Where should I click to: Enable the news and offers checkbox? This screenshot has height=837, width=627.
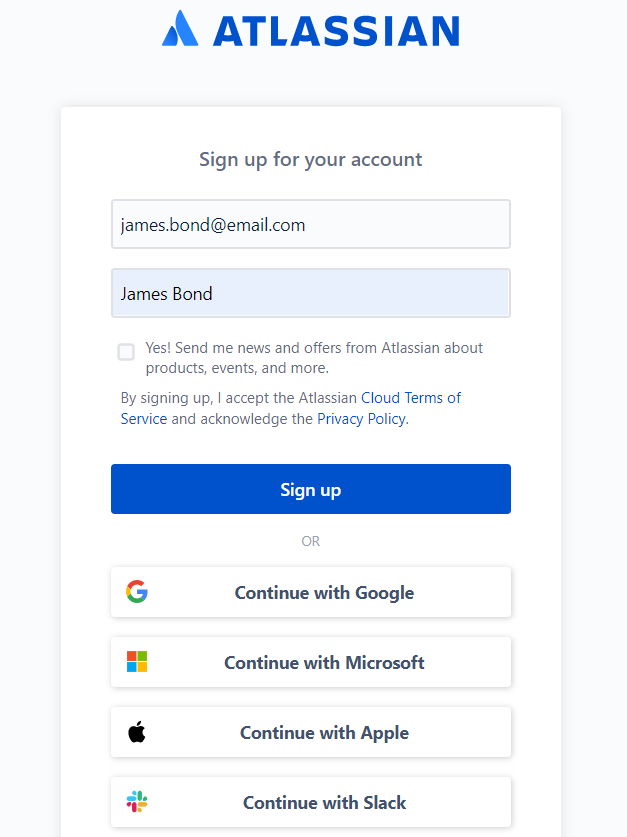tap(126, 352)
